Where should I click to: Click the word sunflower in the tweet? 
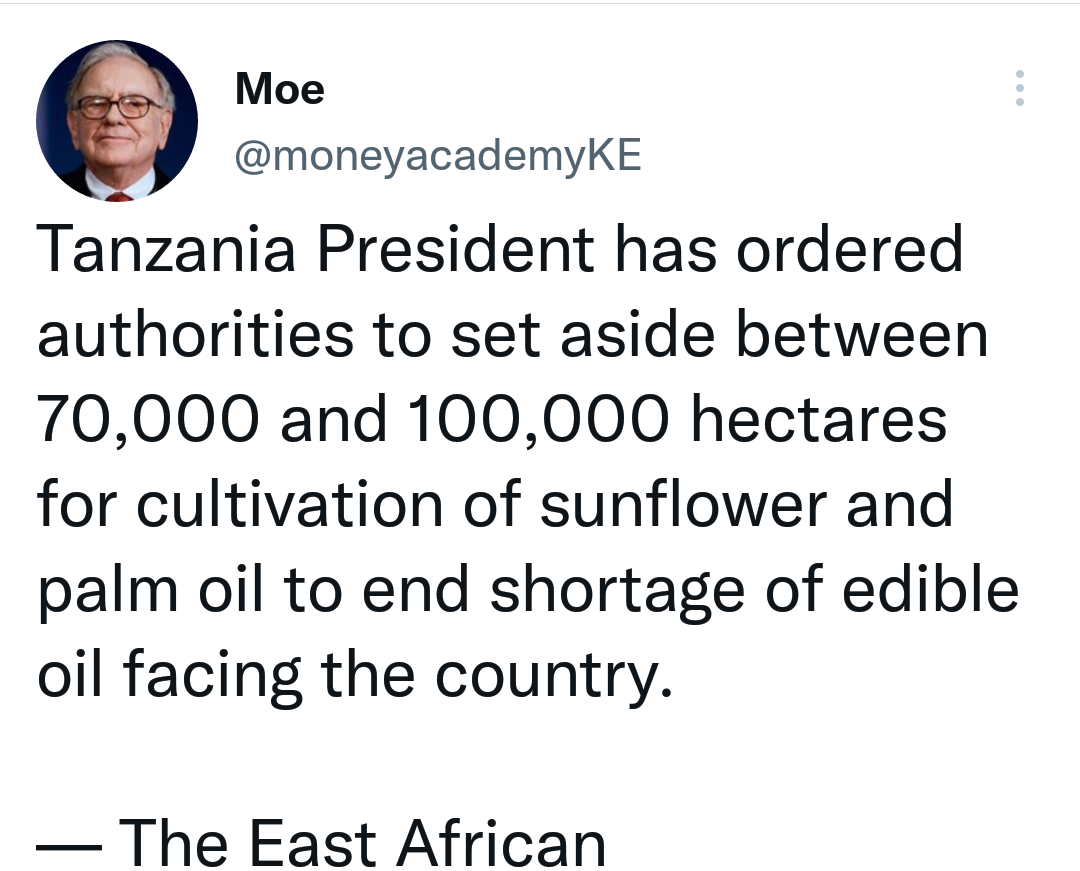683,505
